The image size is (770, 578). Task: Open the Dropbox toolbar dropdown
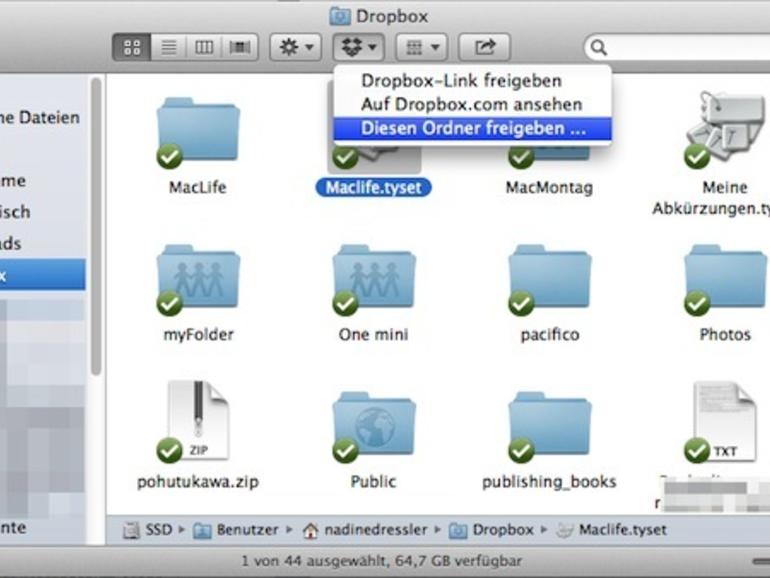358,47
